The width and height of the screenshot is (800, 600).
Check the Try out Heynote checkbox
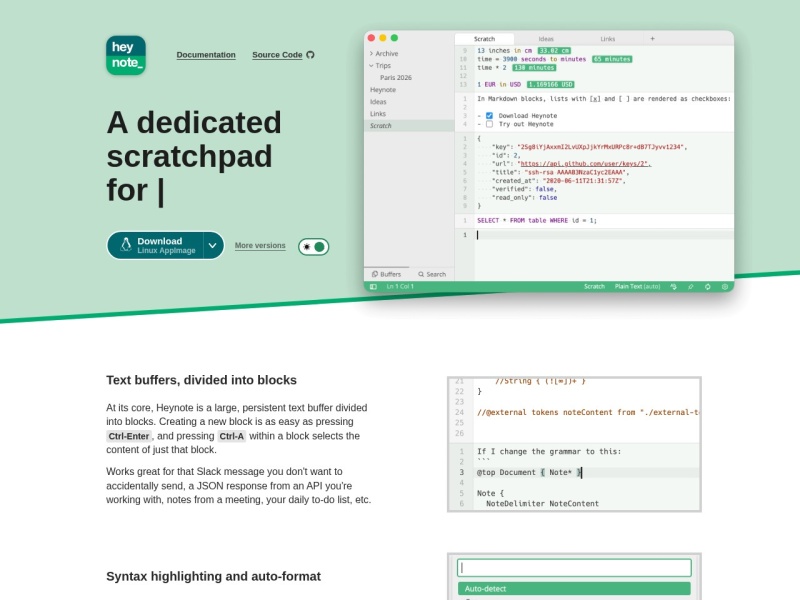(489, 124)
